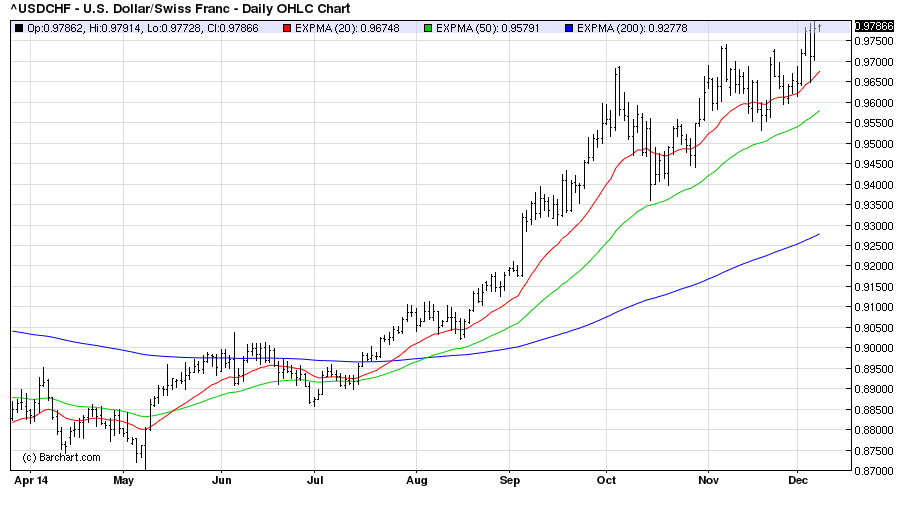Click the Aug date axis label
This screenshot has height=511, width=900.
[x=417, y=480]
